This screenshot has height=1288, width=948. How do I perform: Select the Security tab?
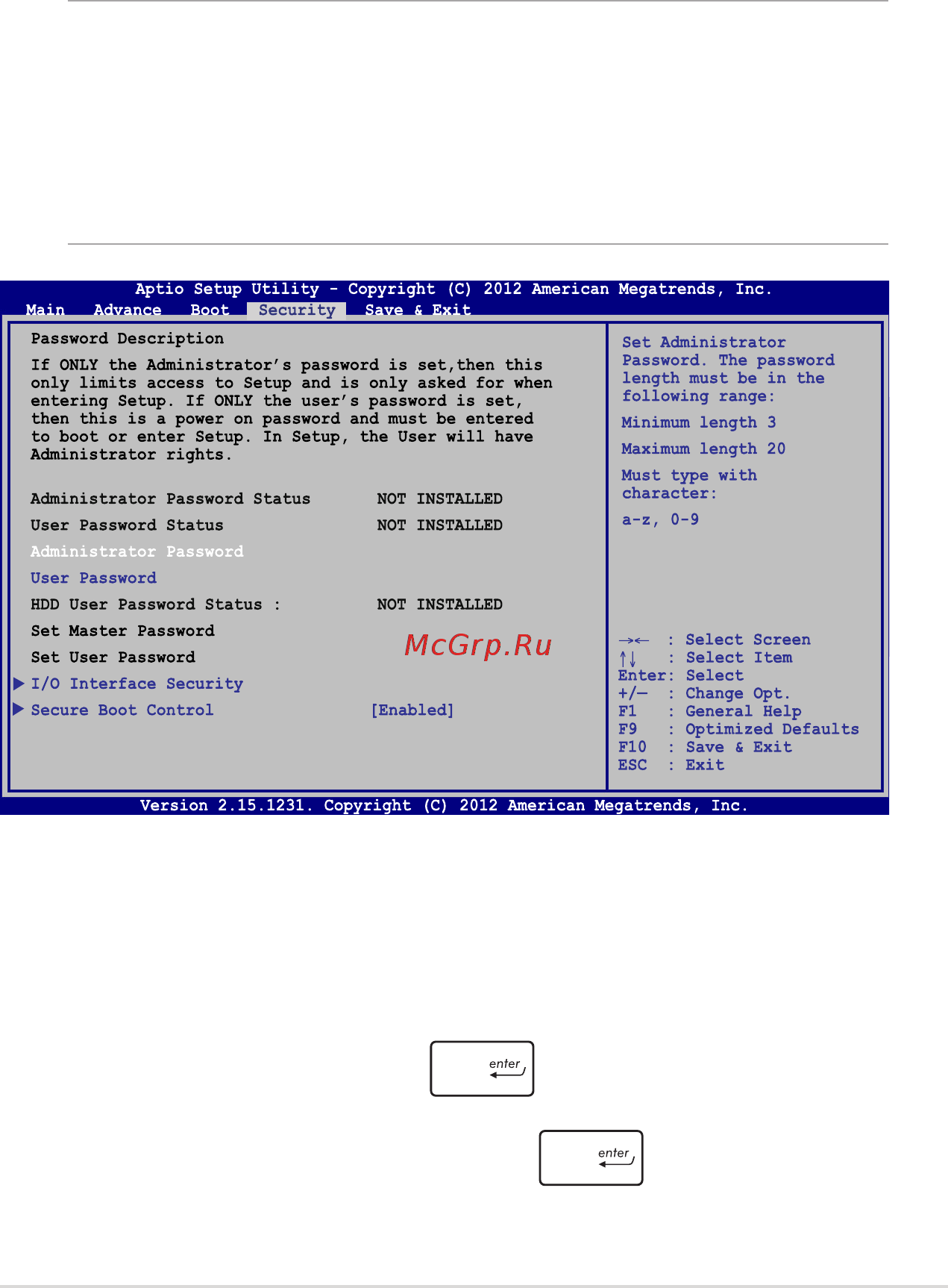(x=297, y=310)
